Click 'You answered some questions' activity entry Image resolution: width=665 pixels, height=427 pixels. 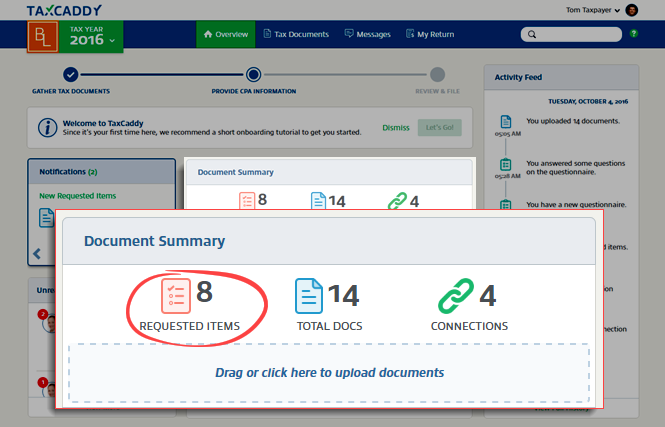click(x=576, y=167)
